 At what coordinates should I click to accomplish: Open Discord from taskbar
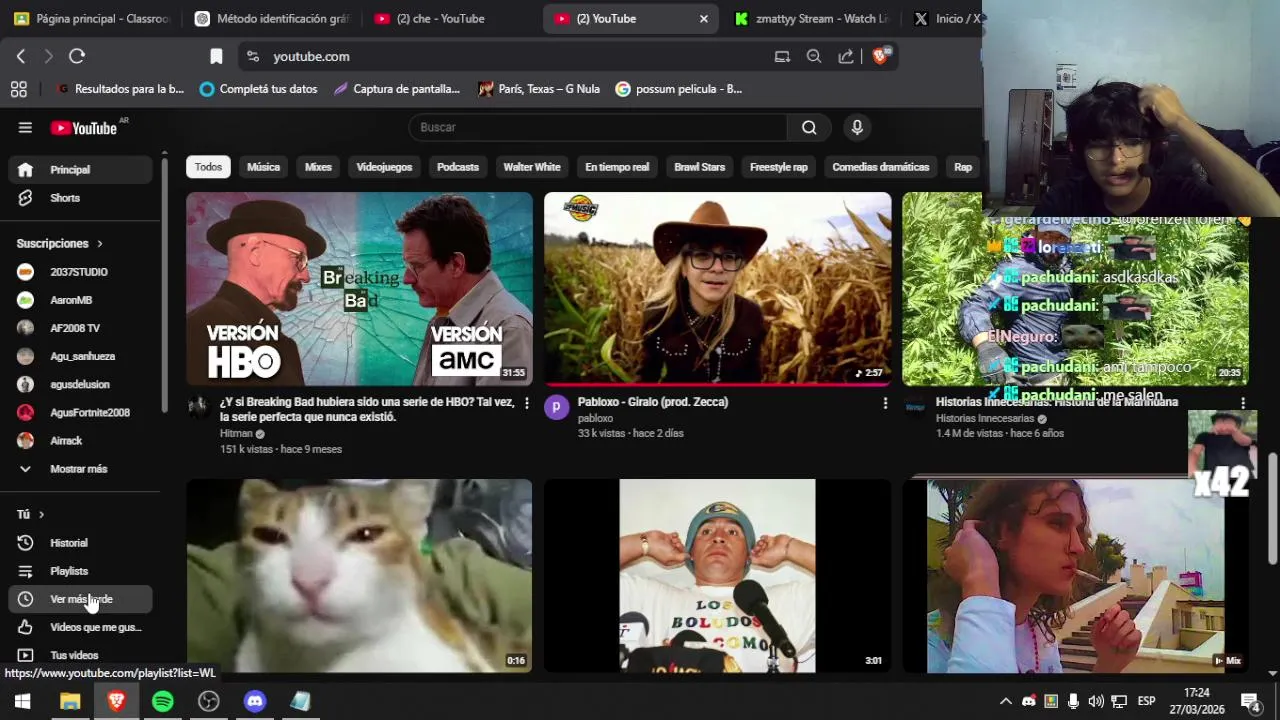tap(255, 701)
